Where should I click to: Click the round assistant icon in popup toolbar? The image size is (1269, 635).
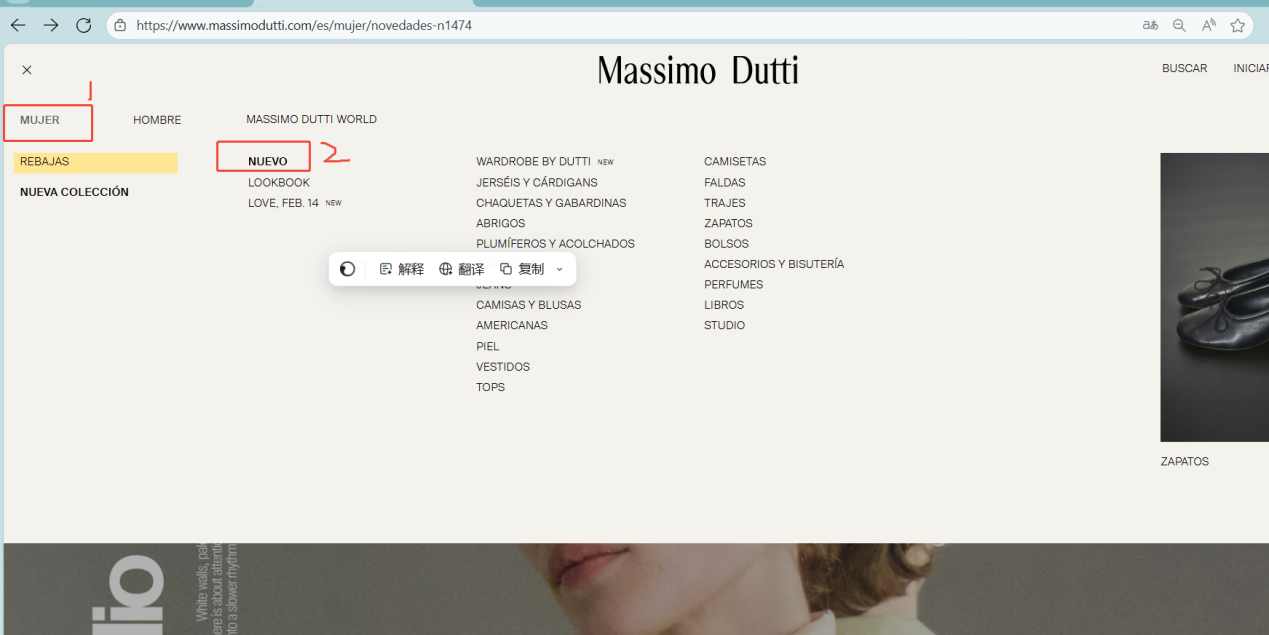[347, 269]
